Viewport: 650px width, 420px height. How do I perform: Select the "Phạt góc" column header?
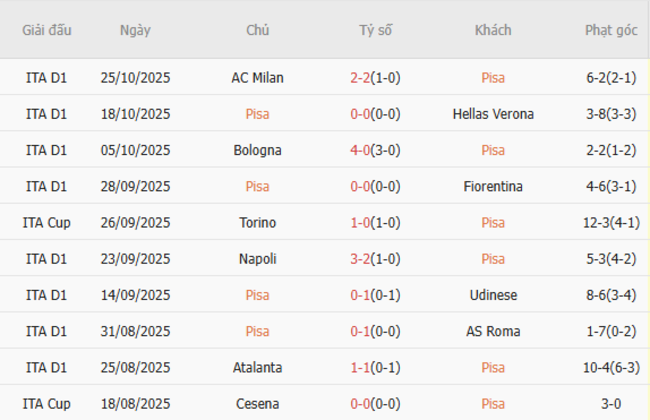click(611, 30)
